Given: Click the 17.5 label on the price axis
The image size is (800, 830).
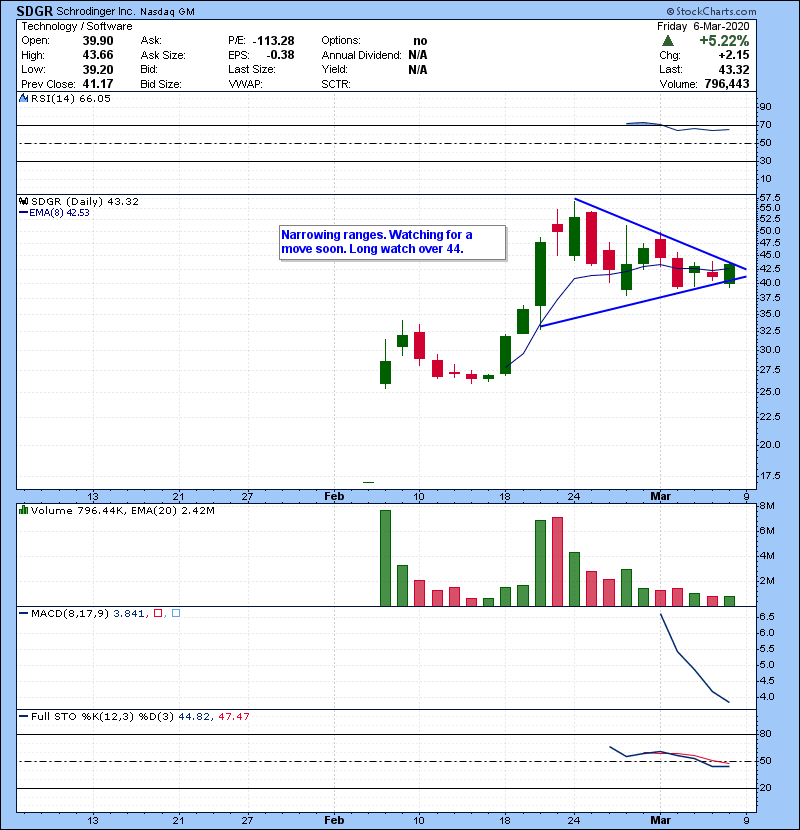Looking at the screenshot, I should pos(770,475).
